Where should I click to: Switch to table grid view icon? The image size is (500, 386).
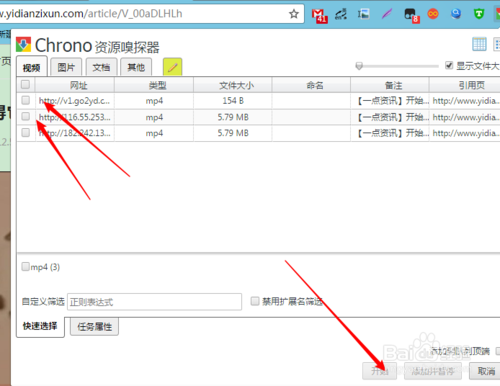(479, 44)
